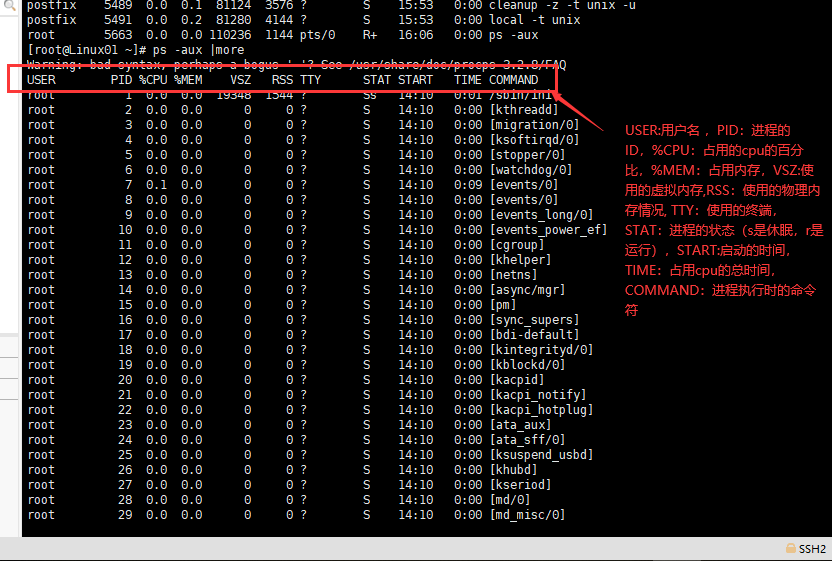The width and height of the screenshot is (832, 561).
Task: Click the [ata_aux] process name
Action: coord(521,425)
